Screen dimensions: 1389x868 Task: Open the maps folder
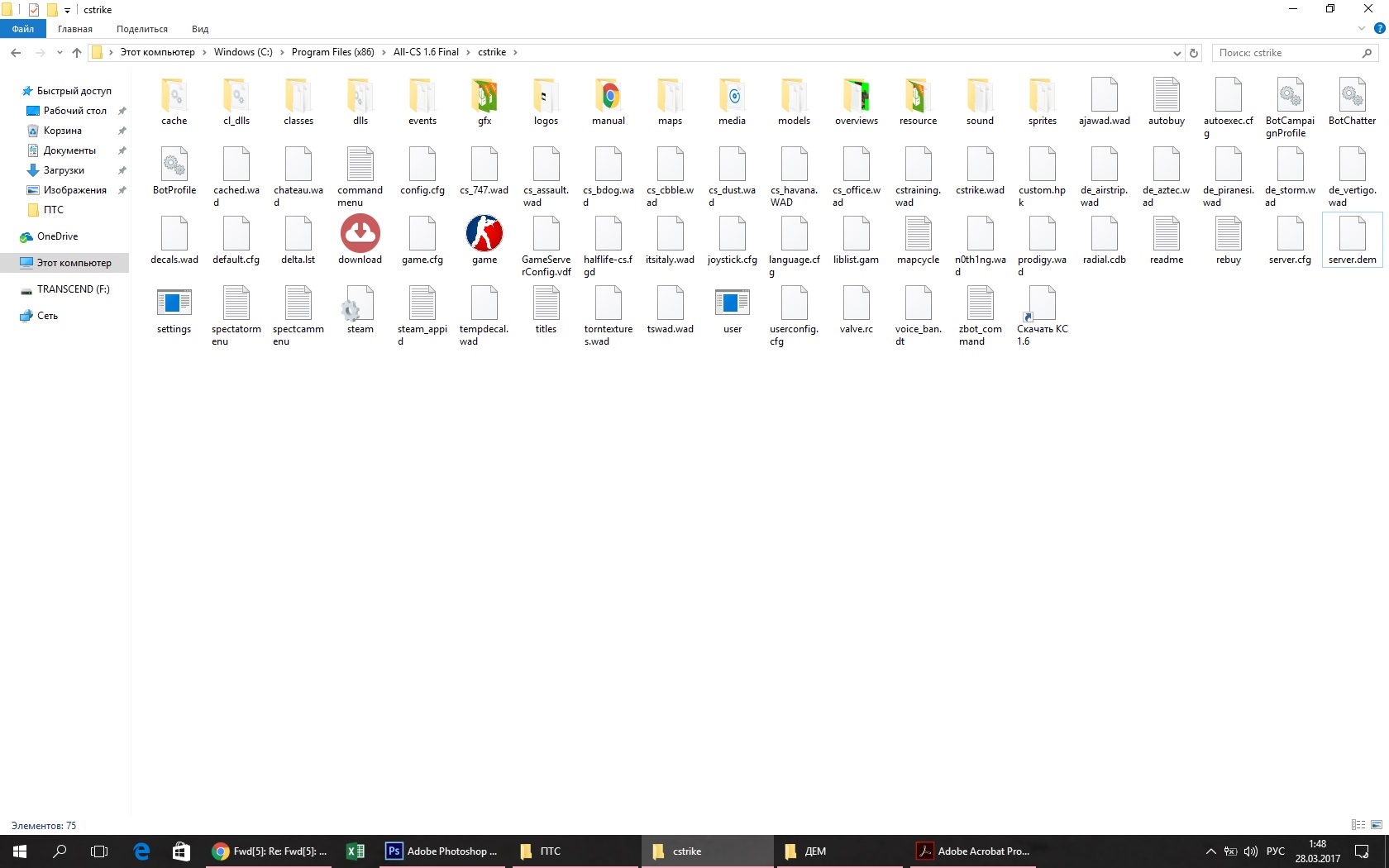pos(670,102)
